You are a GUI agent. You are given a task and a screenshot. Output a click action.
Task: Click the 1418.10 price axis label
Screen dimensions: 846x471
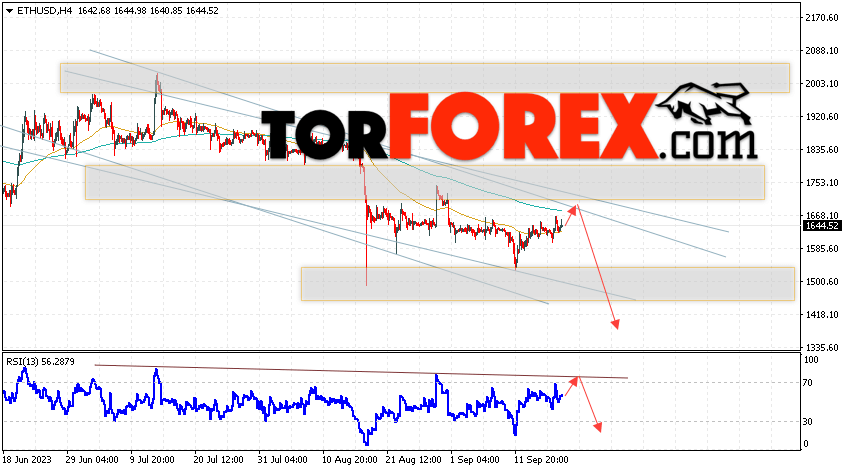coord(822,315)
